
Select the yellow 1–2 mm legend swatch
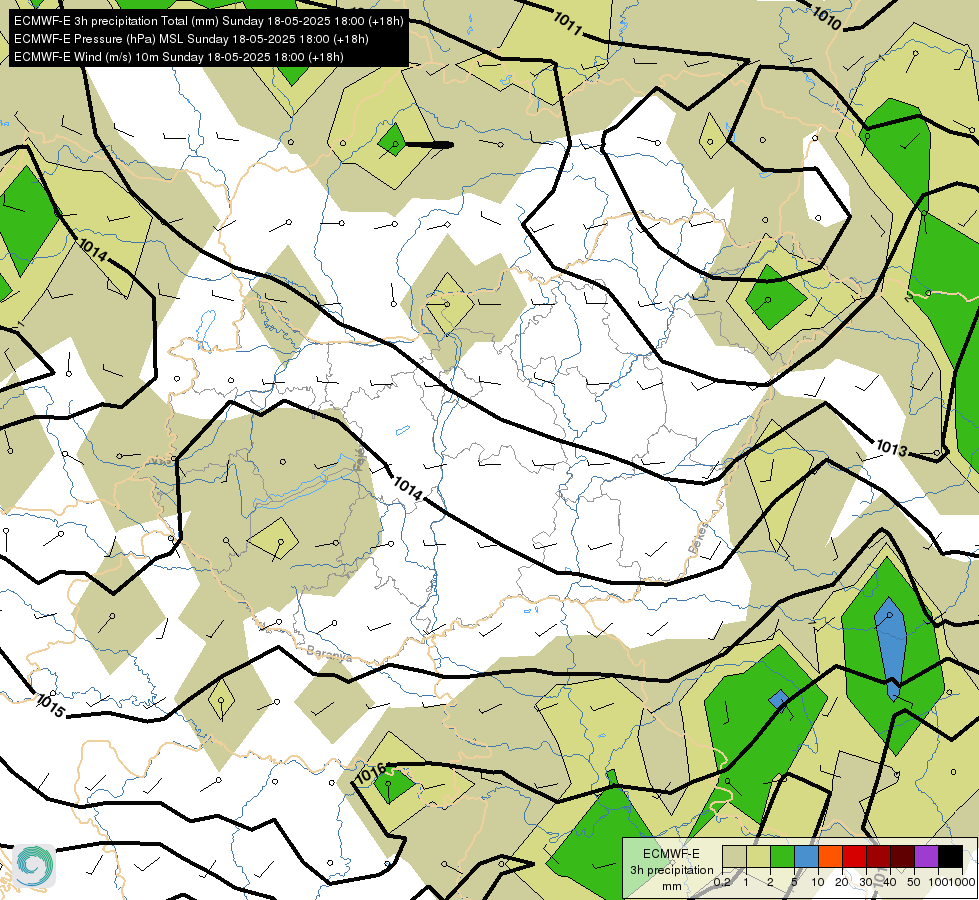758,857
